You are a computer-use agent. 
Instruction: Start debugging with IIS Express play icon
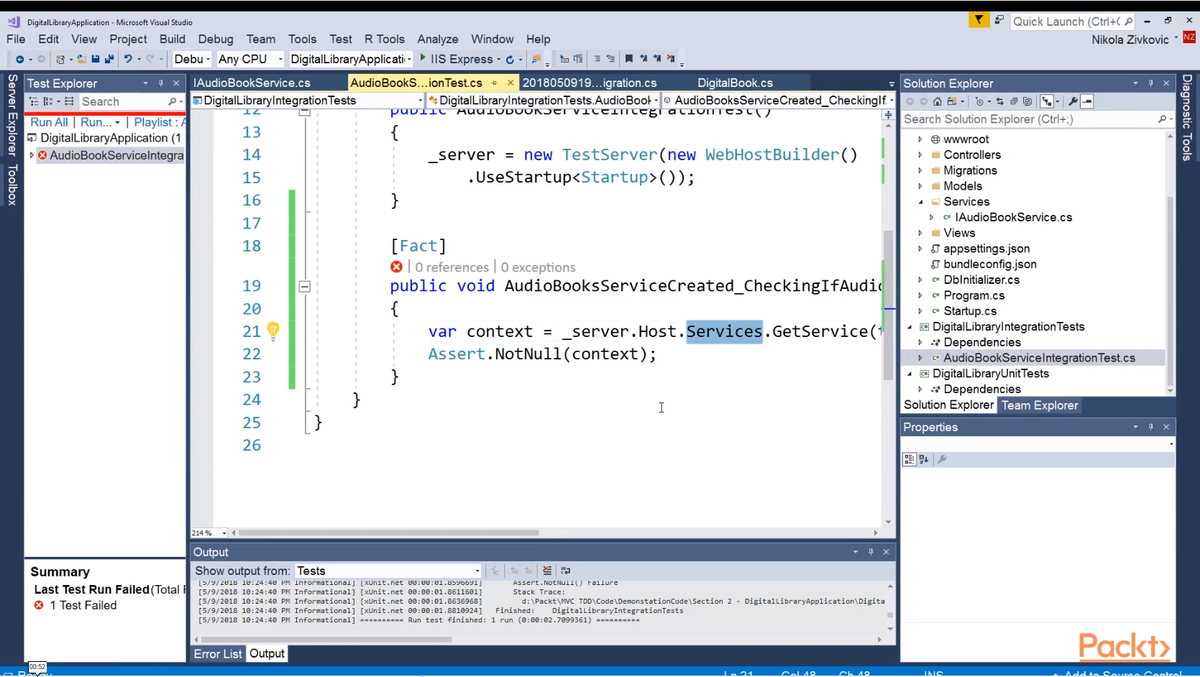click(x=423, y=59)
